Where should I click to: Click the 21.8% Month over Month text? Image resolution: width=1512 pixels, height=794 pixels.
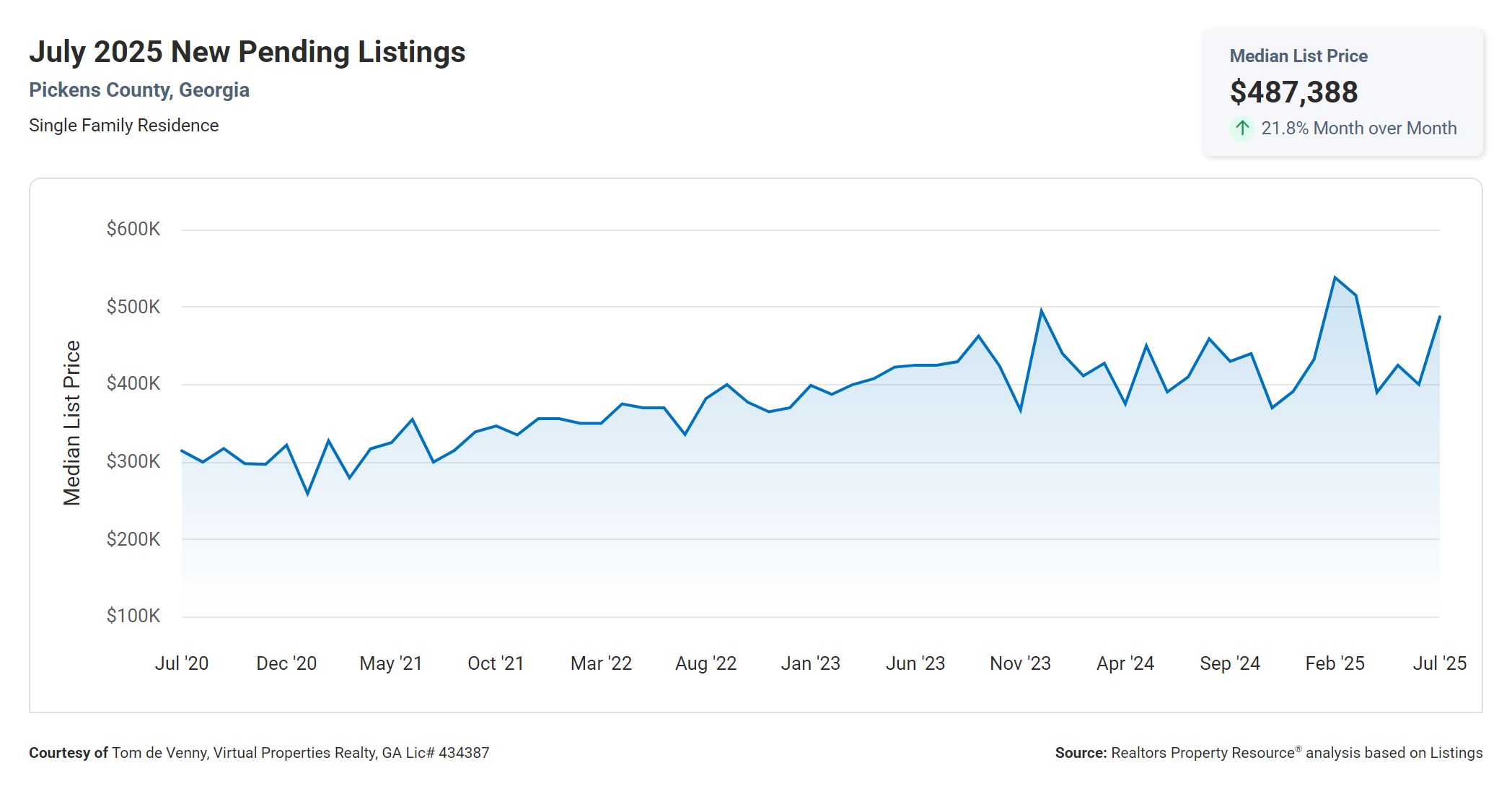(1359, 128)
